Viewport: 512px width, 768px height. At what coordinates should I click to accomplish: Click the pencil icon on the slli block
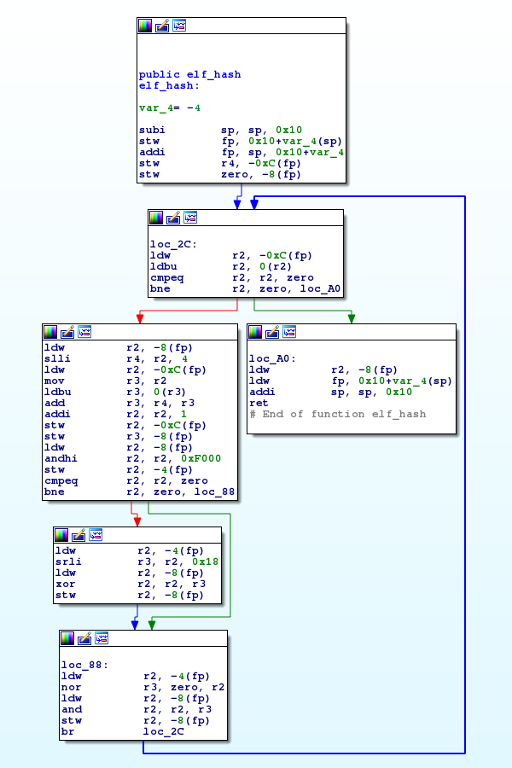click(68, 332)
